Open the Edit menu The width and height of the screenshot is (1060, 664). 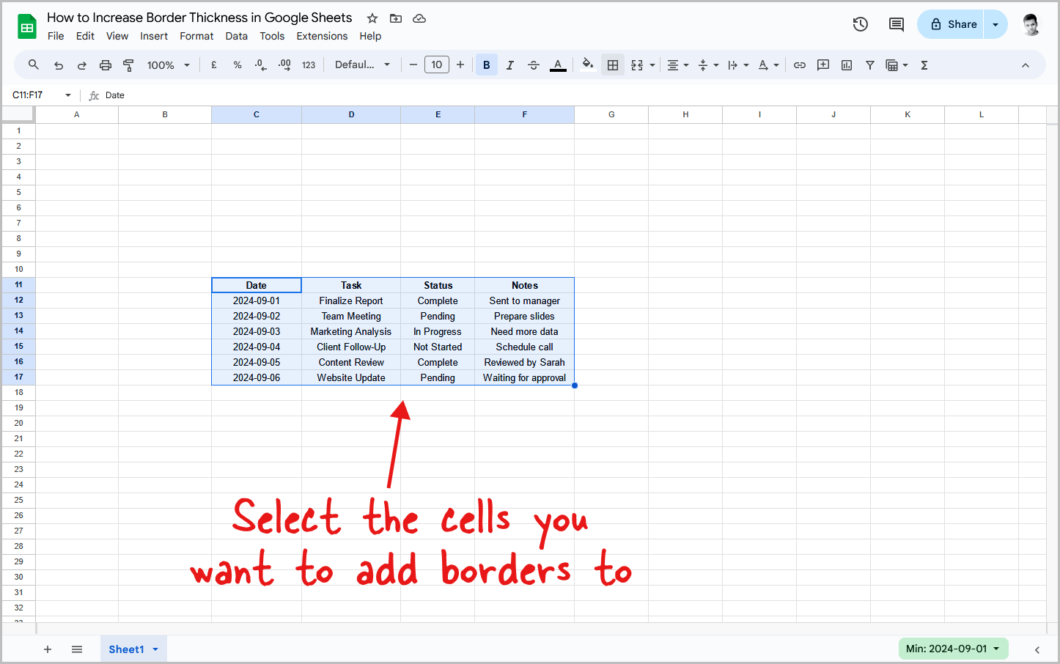(x=85, y=36)
